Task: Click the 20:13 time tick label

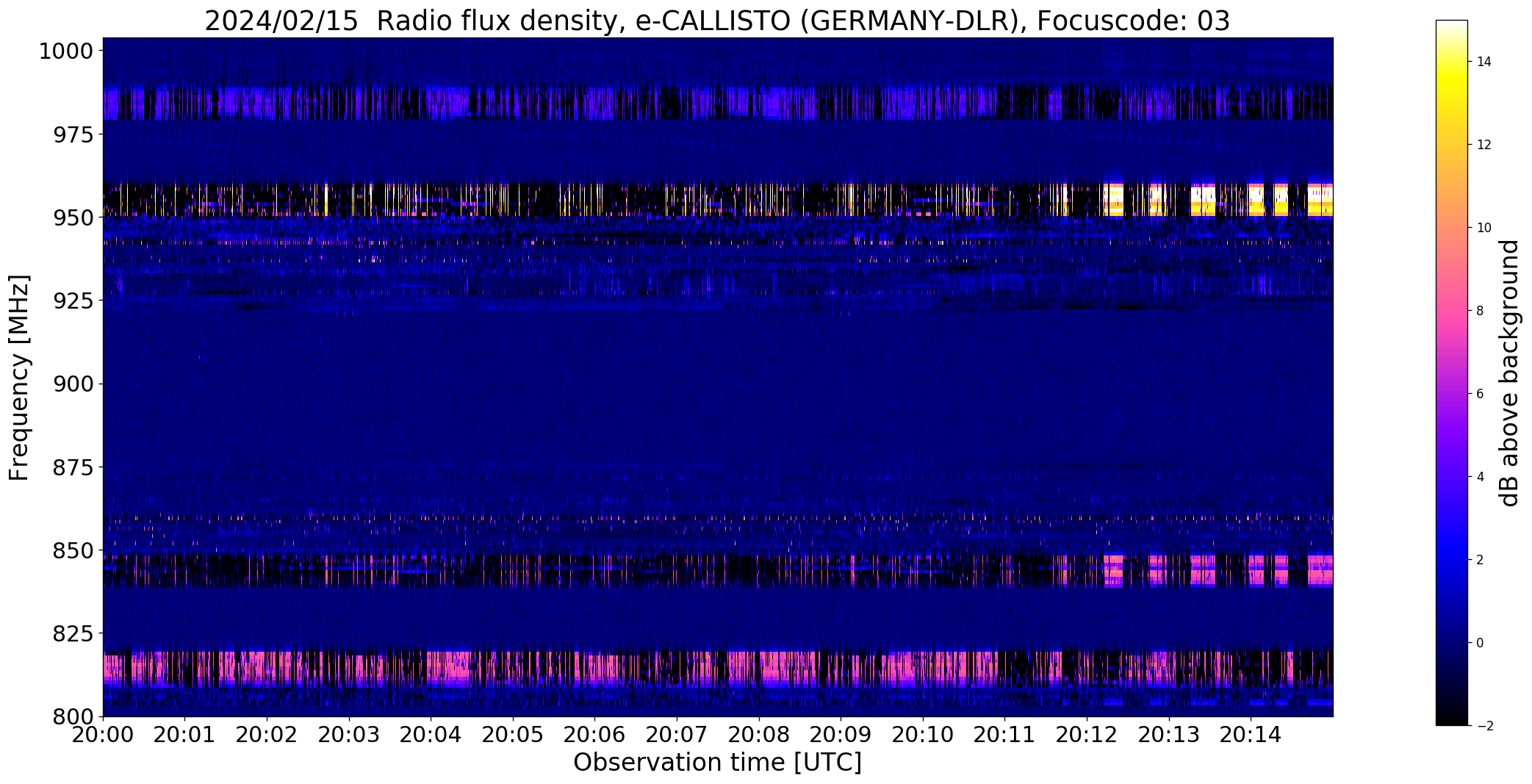Action: 1169,734
